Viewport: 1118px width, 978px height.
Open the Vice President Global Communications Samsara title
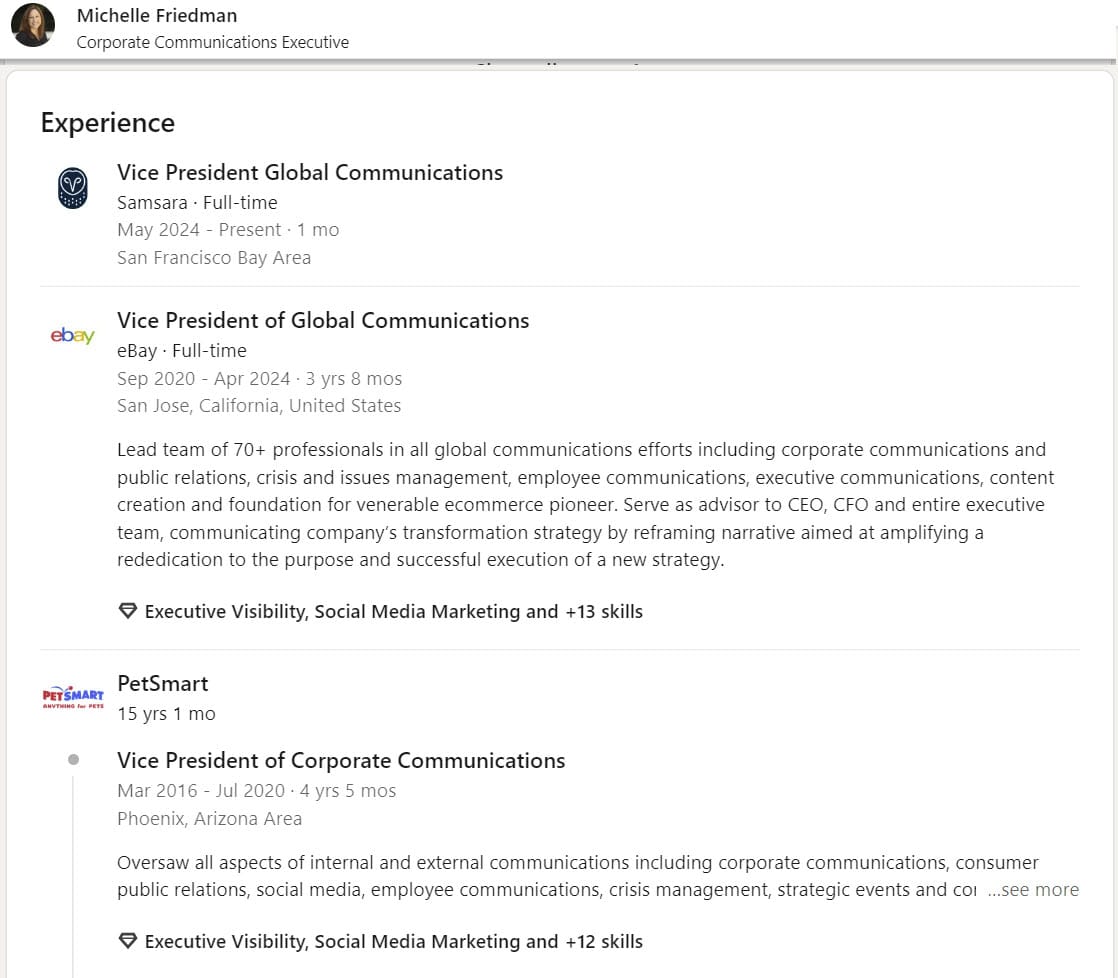pyautogui.click(x=310, y=172)
